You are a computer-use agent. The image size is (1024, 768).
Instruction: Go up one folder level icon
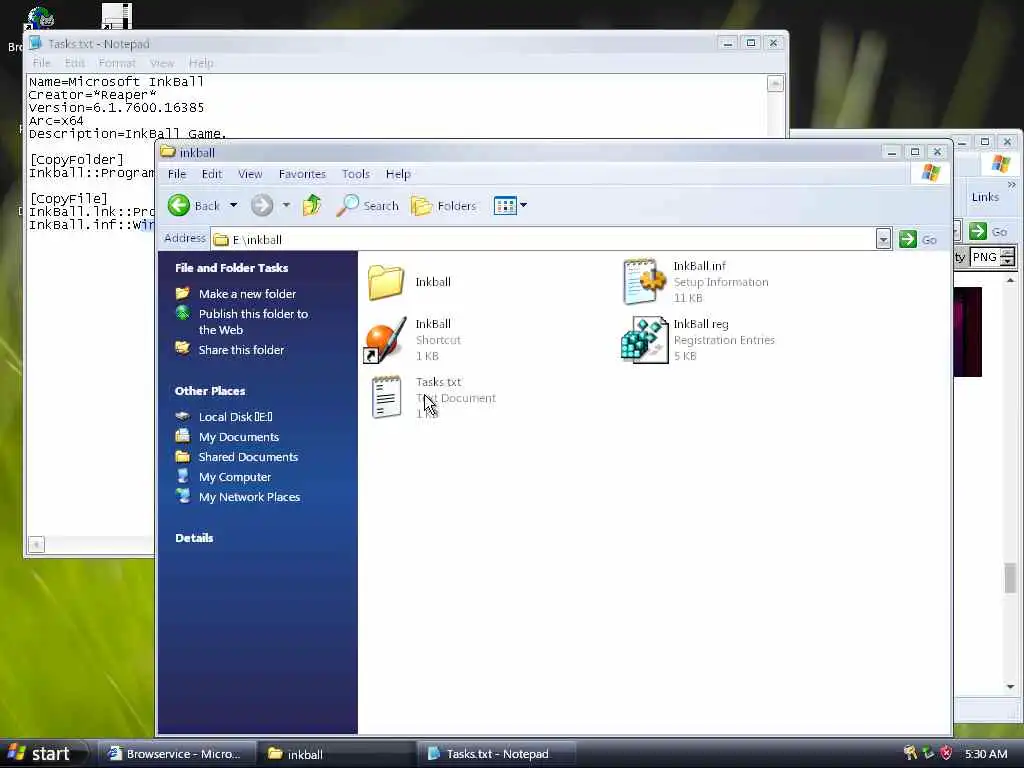(312, 206)
